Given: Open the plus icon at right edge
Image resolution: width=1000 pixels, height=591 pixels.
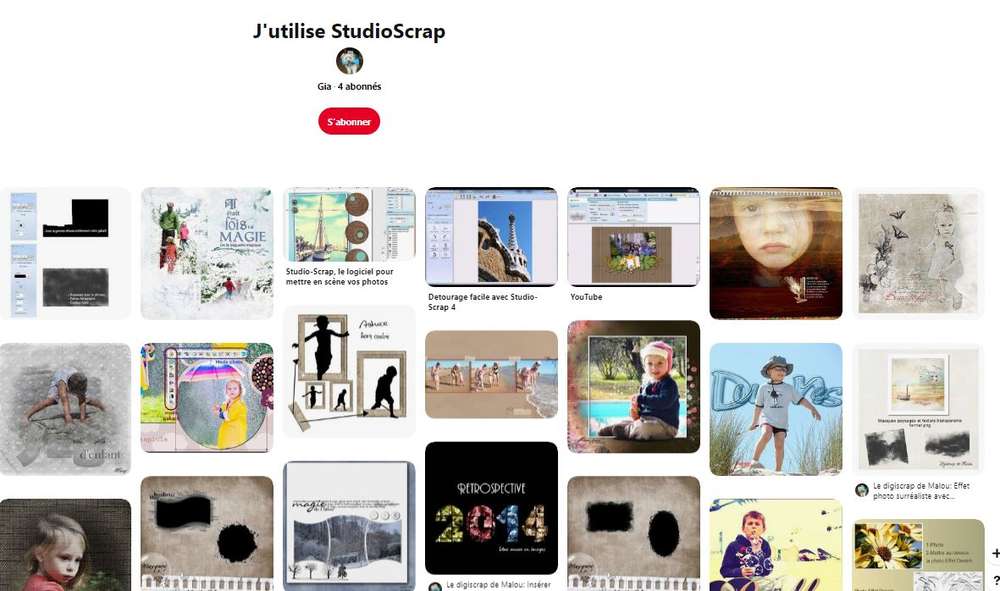Looking at the screenshot, I should (995, 553).
